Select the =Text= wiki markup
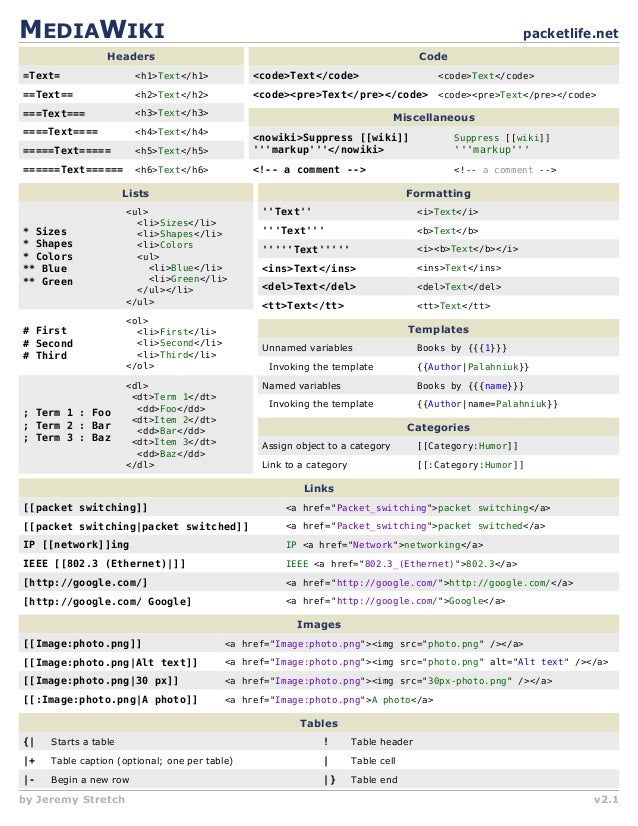This screenshot has height=826, width=638. [x=42, y=75]
